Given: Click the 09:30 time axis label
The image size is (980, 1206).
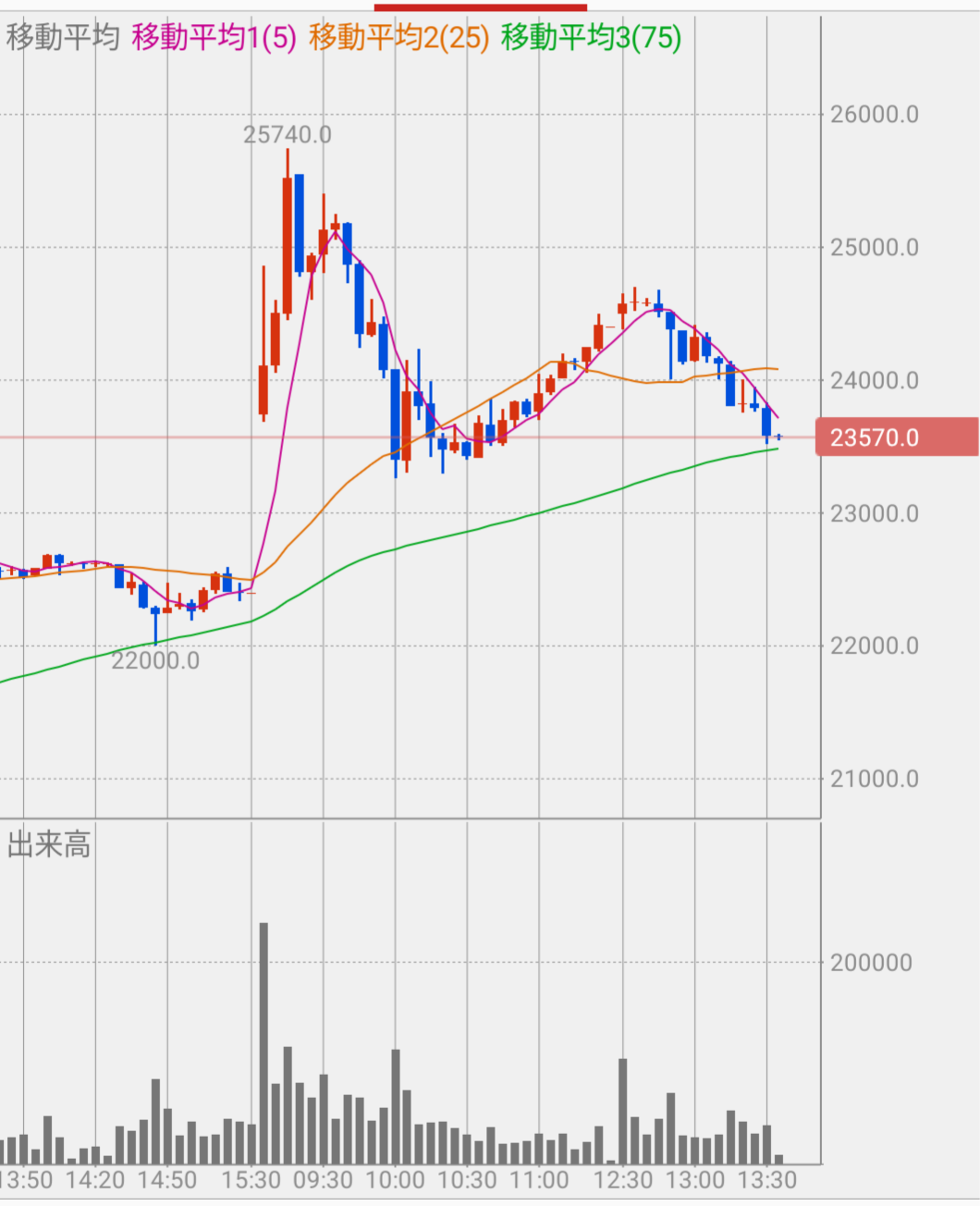Looking at the screenshot, I should [x=323, y=1180].
